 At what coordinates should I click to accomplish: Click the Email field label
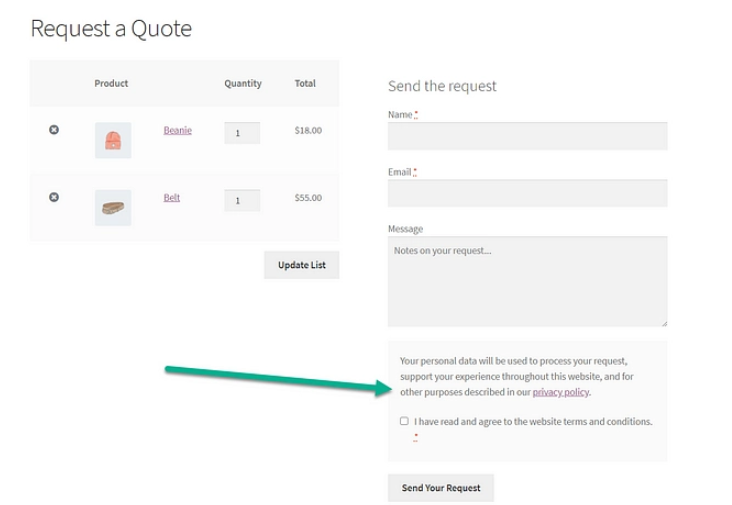coord(400,172)
